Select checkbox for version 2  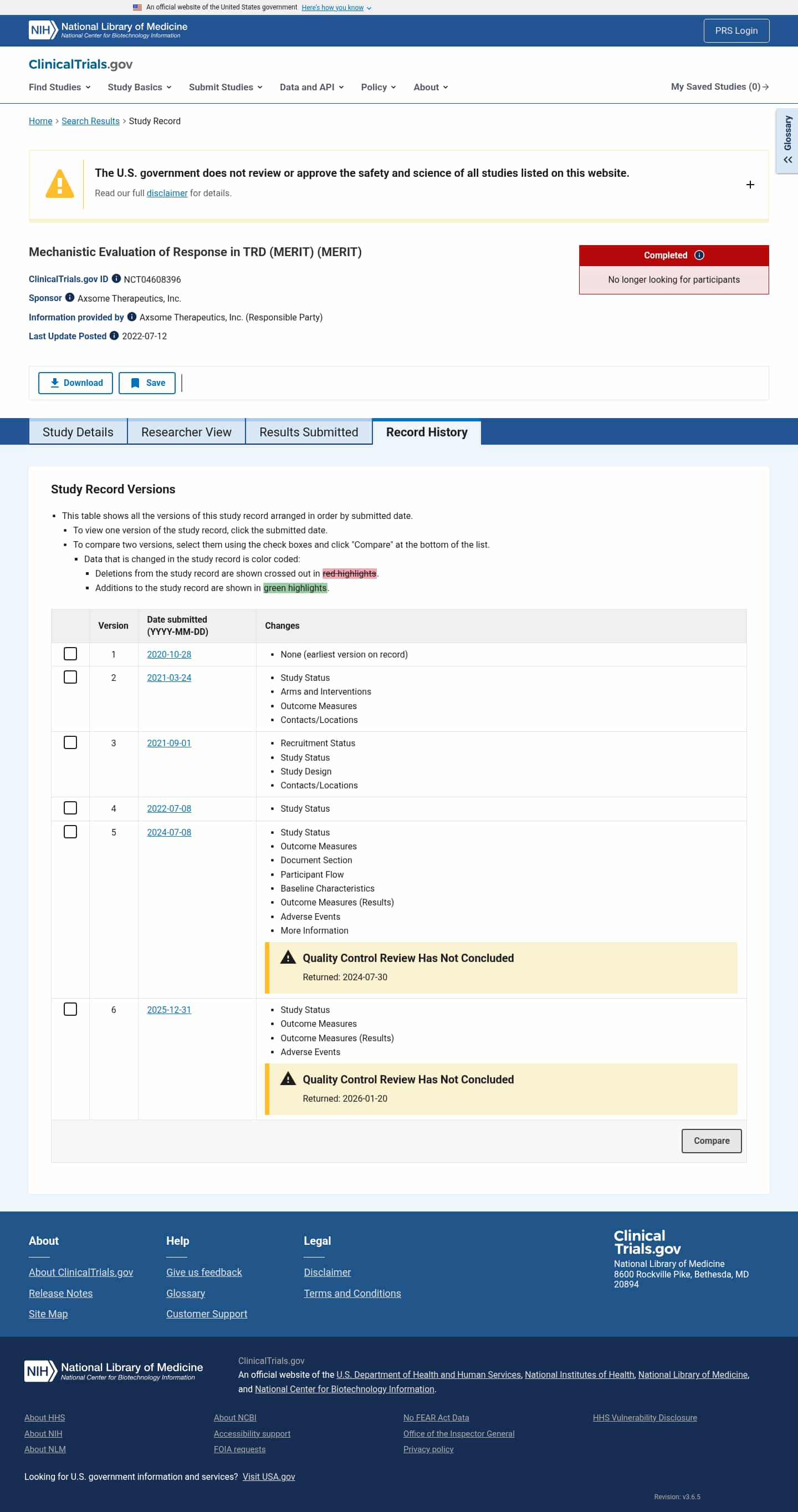pos(70,678)
